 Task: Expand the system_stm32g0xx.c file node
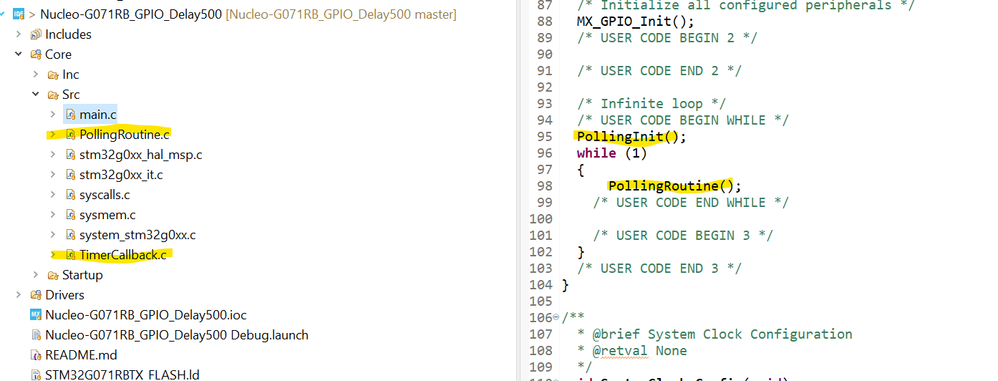53,235
